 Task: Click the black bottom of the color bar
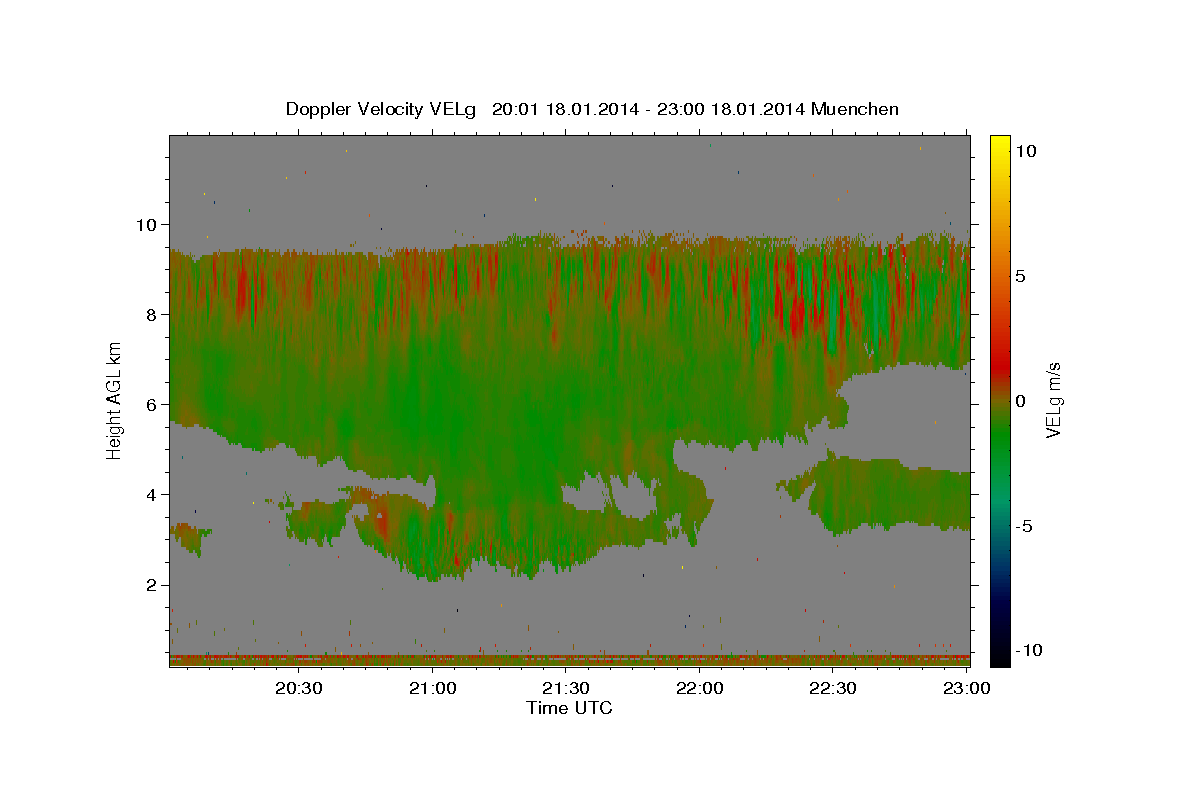point(1000,658)
